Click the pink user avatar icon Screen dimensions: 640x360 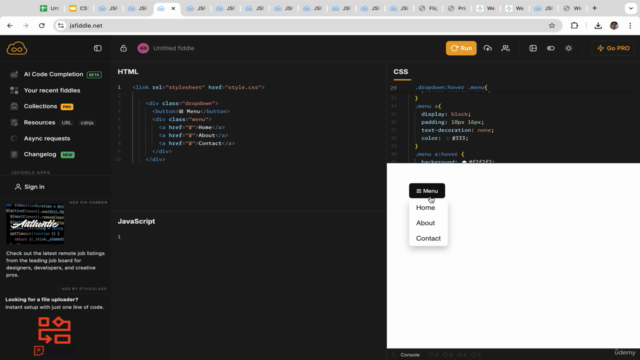[143, 48]
